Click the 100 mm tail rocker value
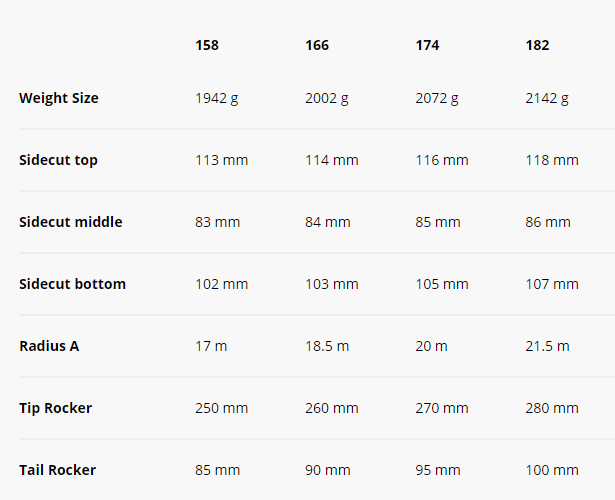 552,470
